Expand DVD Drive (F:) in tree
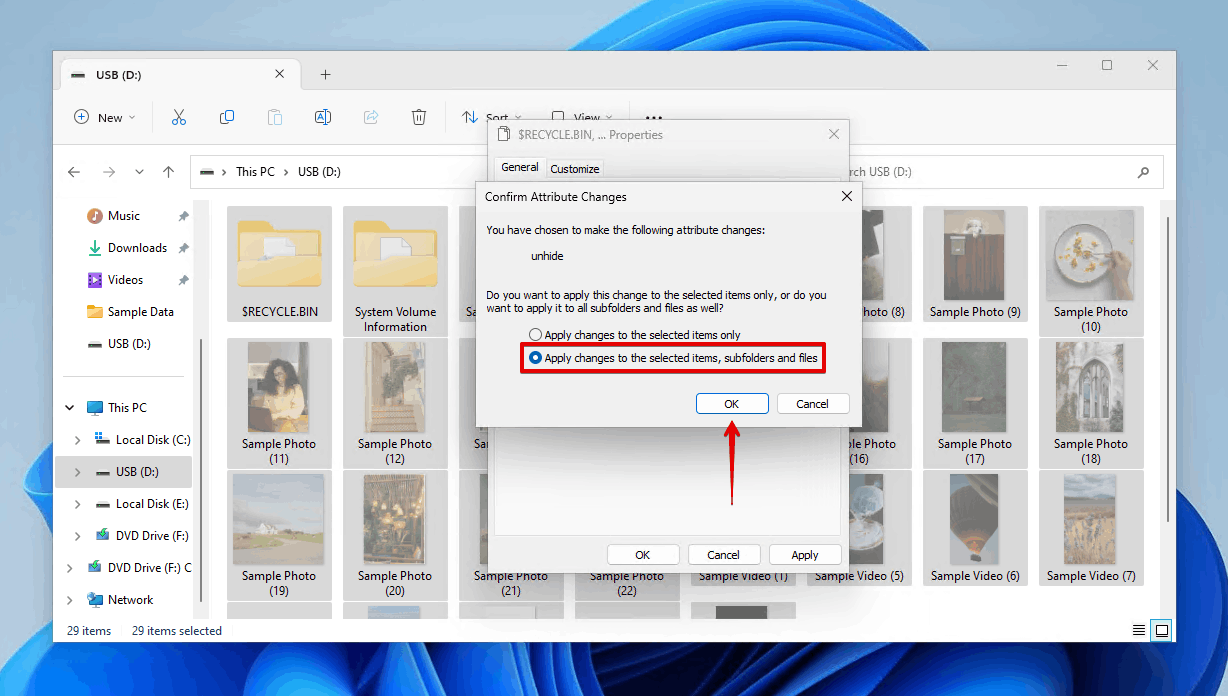This screenshot has height=696, width=1228. [78, 536]
